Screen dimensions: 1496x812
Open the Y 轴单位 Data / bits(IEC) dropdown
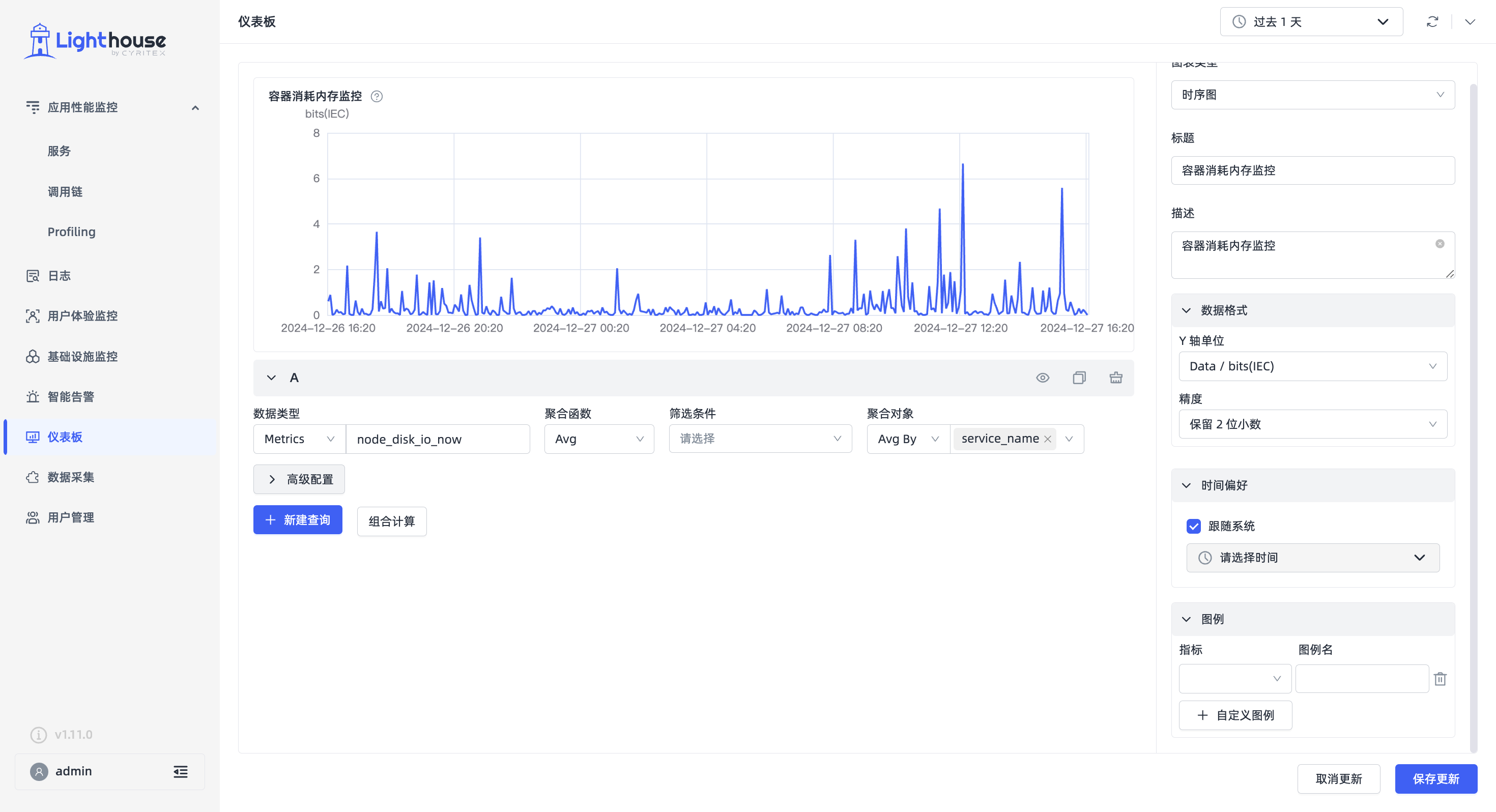[1312, 366]
